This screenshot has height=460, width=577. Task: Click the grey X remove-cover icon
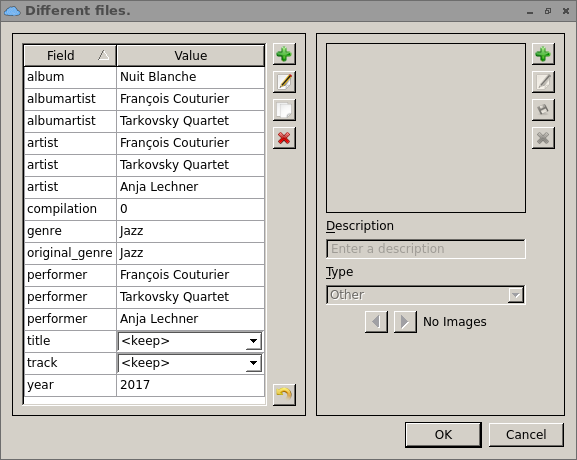click(543, 138)
